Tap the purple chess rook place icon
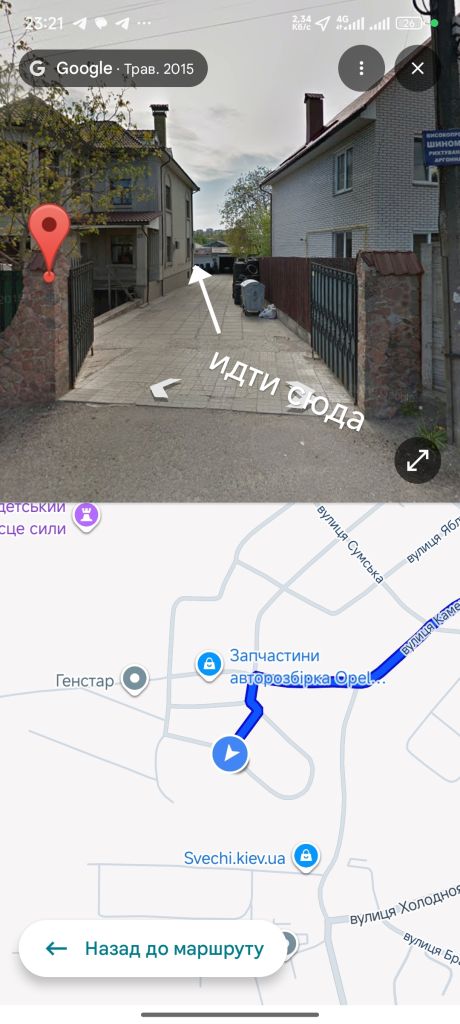The width and height of the screenshot is (460, 1024). (x=86, y=516)
